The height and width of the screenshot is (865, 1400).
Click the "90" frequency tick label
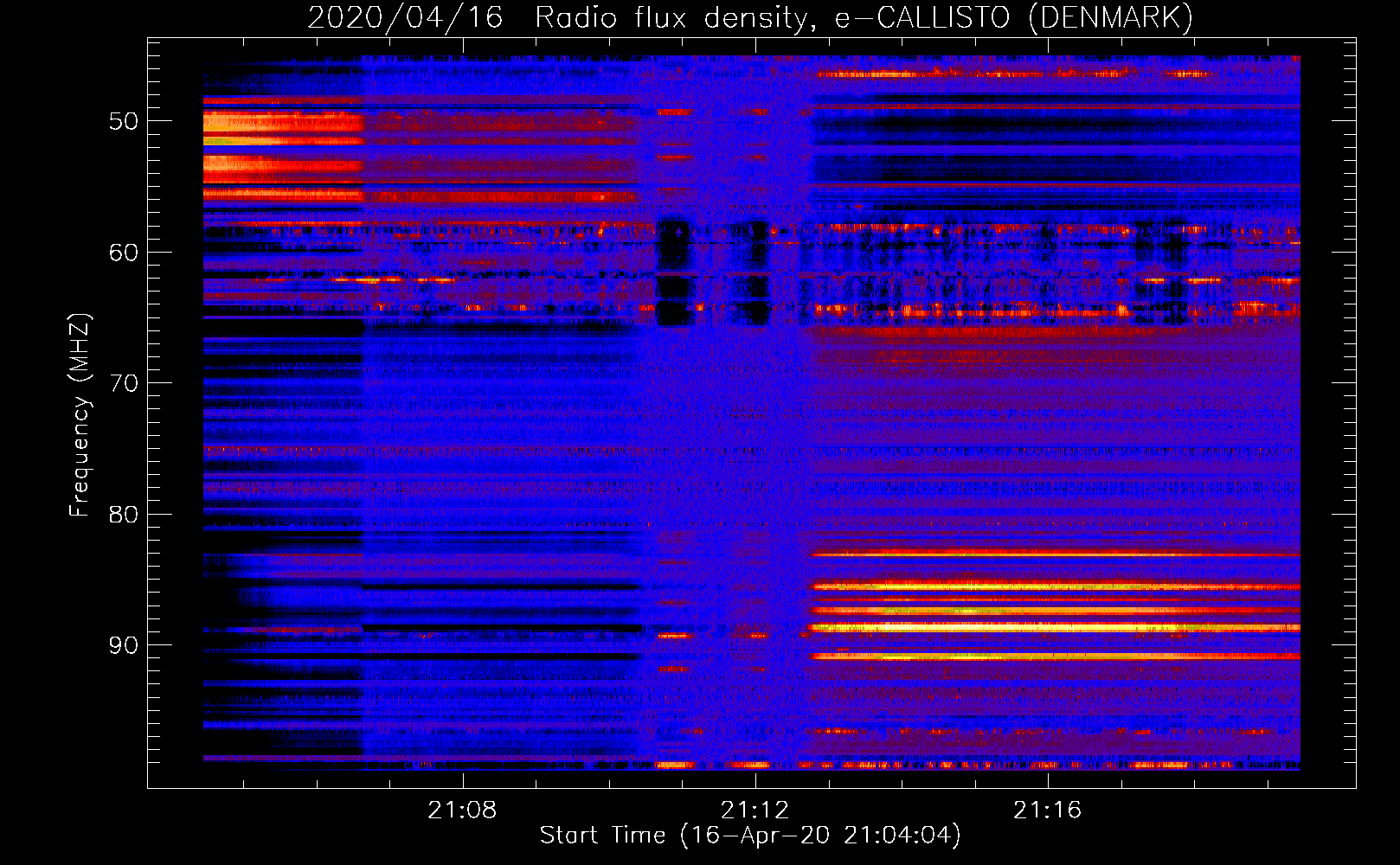coord(124,645)
